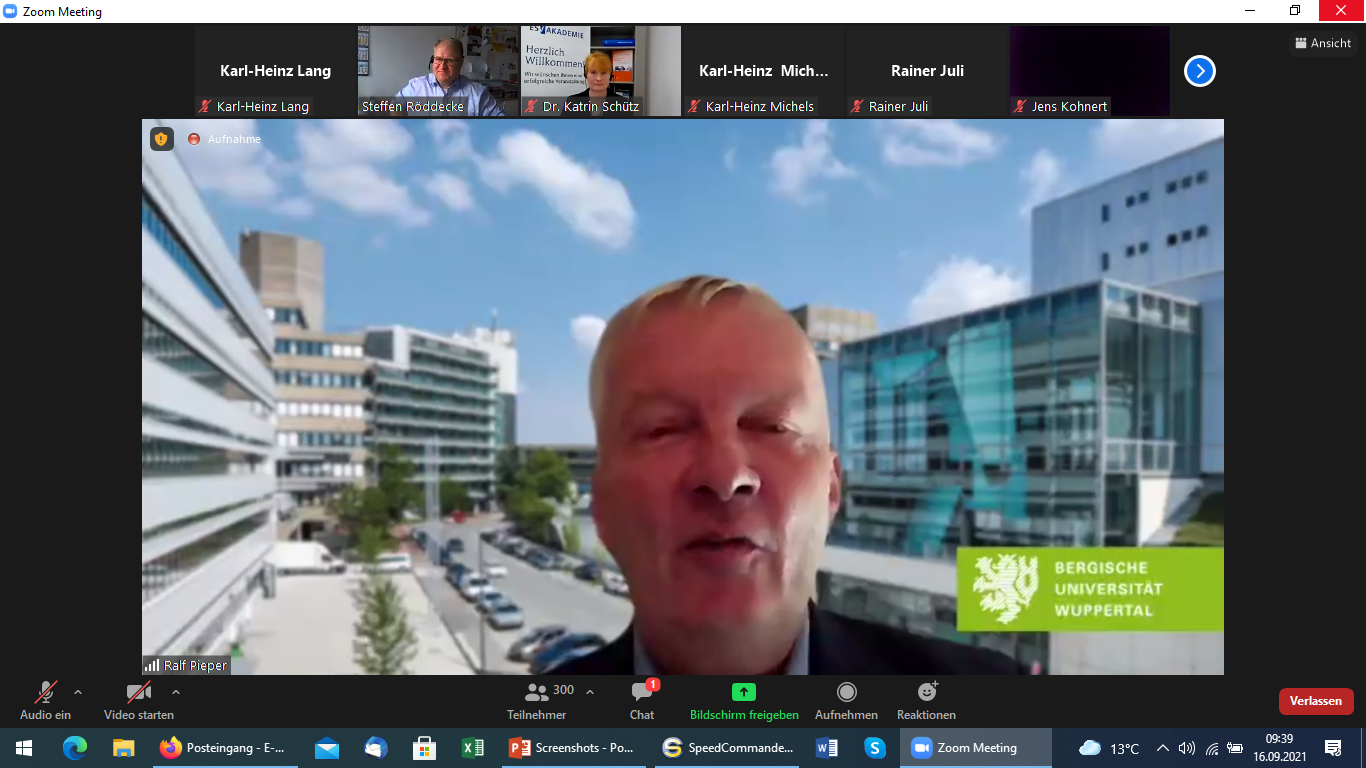This screenshot has height=768, width=1366.
Task: Turn on camera via Video starten
Action: [x=138, y=692]
